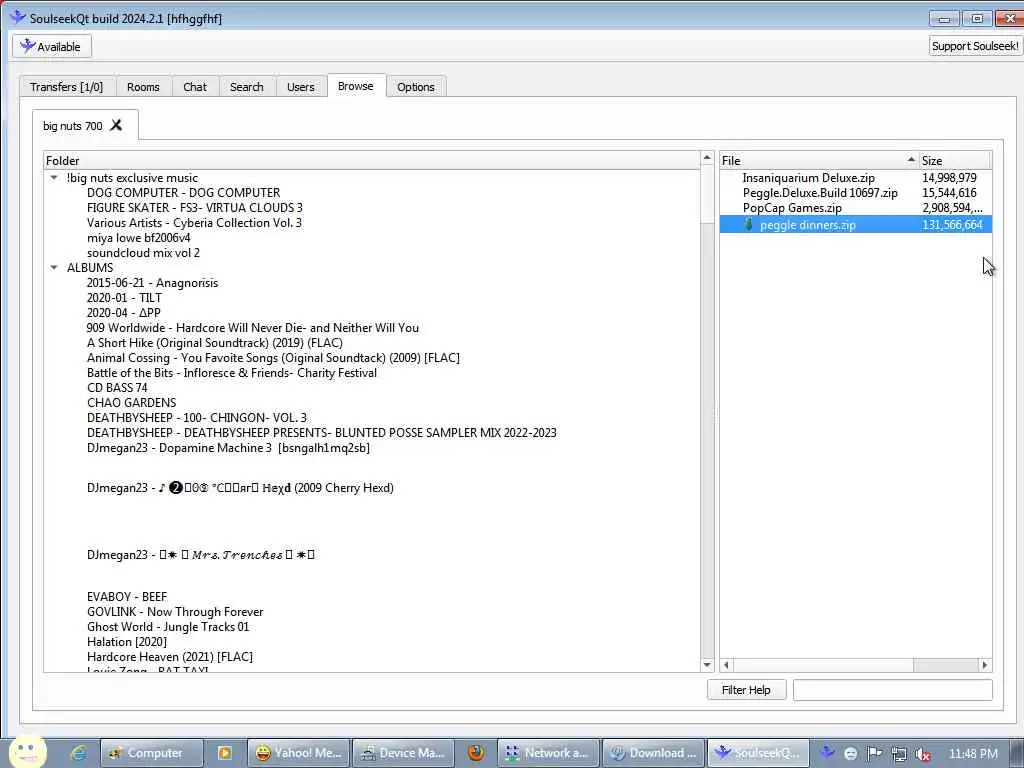Click the Available status button
Image resolution: width=1024 pixels, height=768 pixels.
52,46
